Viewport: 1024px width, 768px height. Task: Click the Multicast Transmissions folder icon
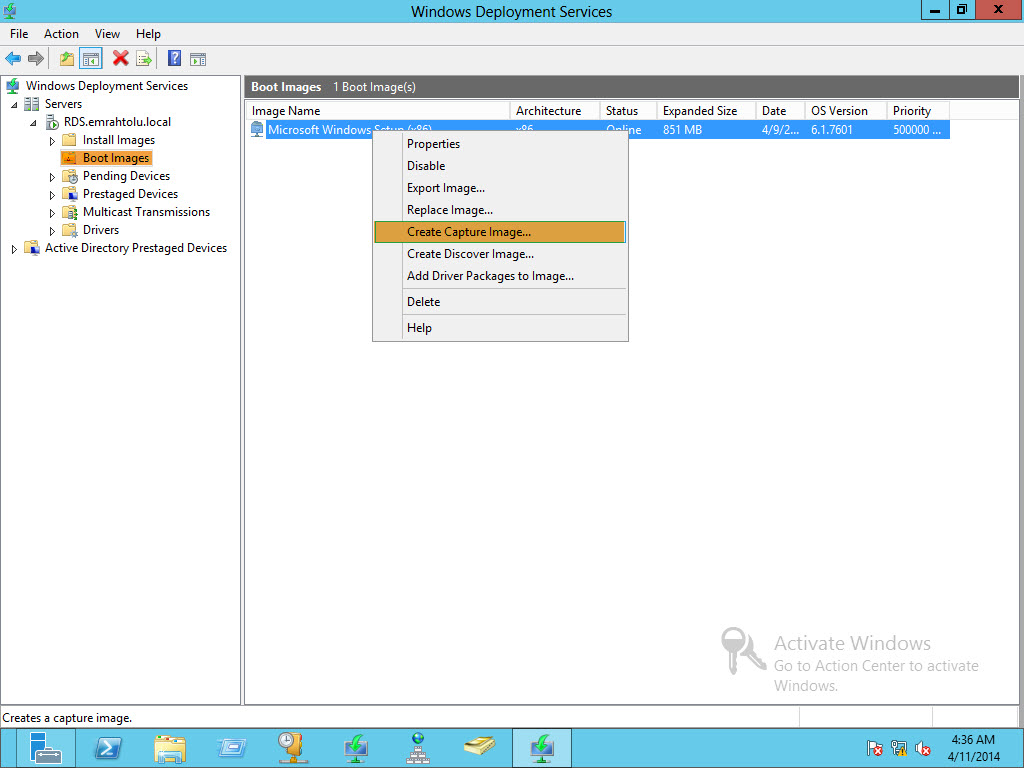coord(70,212)
